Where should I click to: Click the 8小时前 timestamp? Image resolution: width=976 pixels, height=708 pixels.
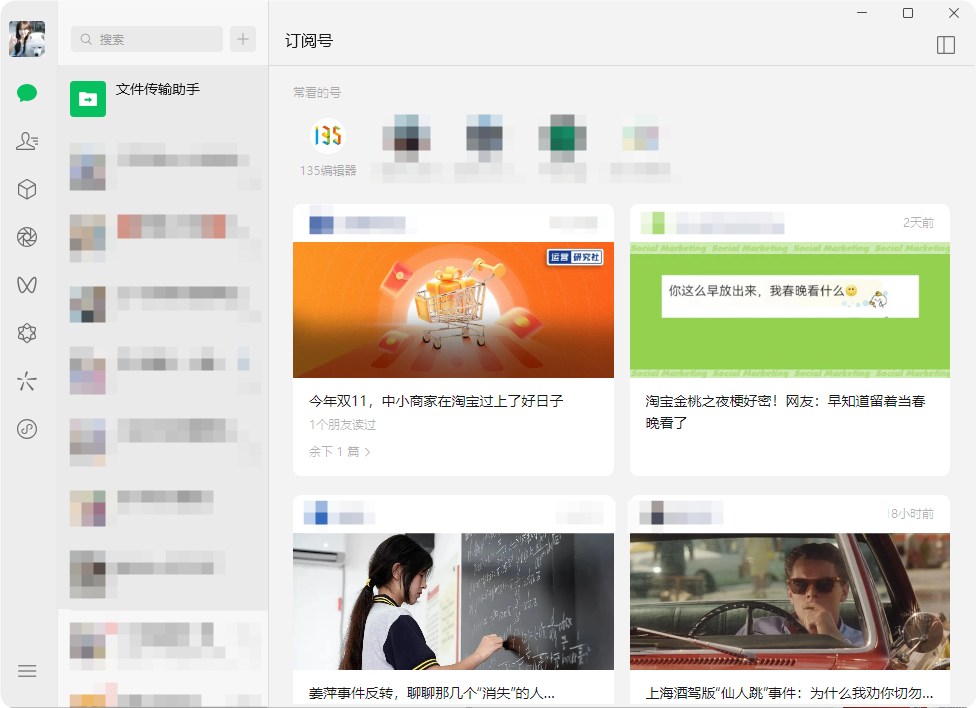[912, 514]
